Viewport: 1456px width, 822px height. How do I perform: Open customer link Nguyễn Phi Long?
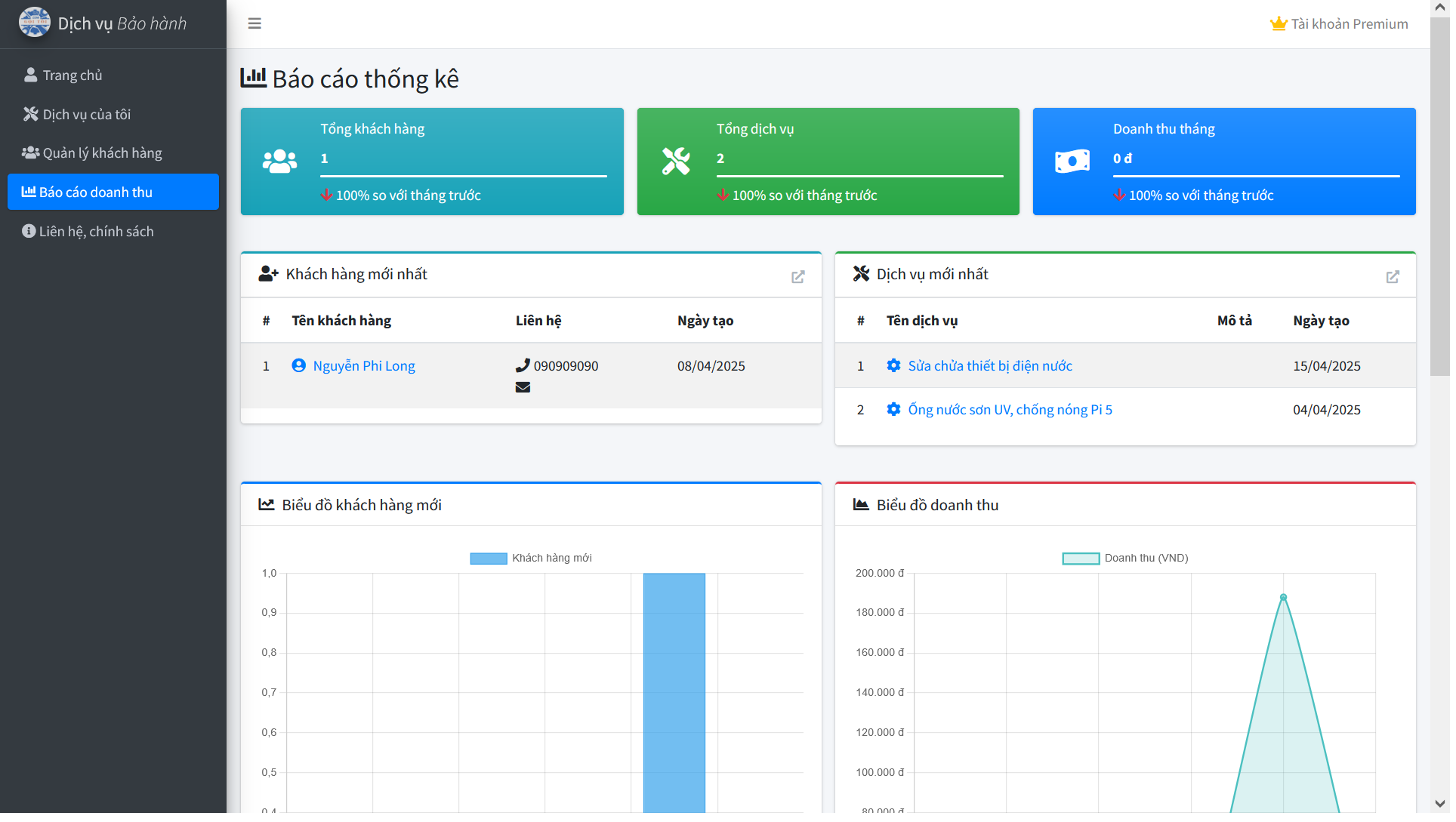tap(363, 366)
